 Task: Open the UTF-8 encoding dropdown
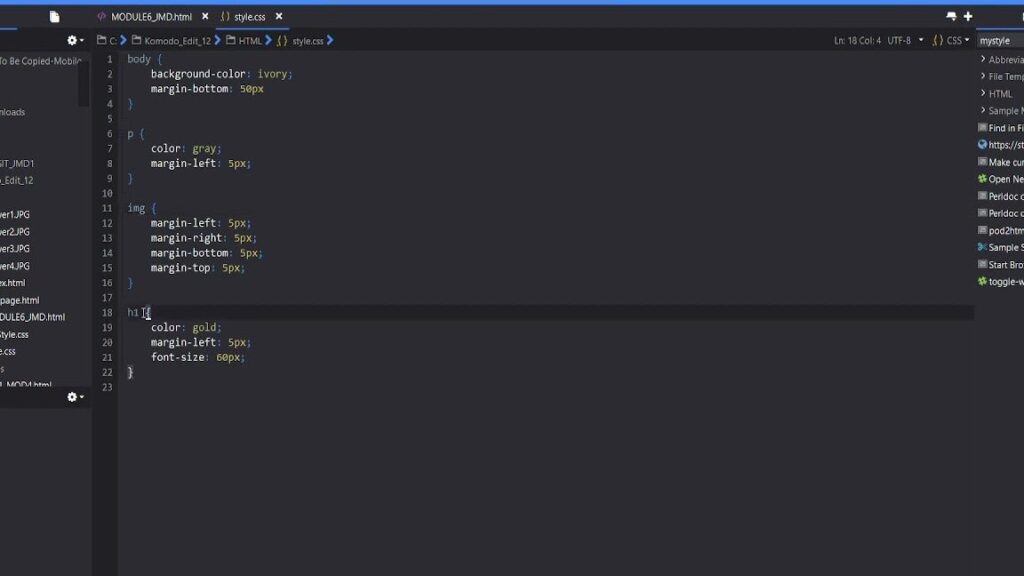(x=903, y=40)
